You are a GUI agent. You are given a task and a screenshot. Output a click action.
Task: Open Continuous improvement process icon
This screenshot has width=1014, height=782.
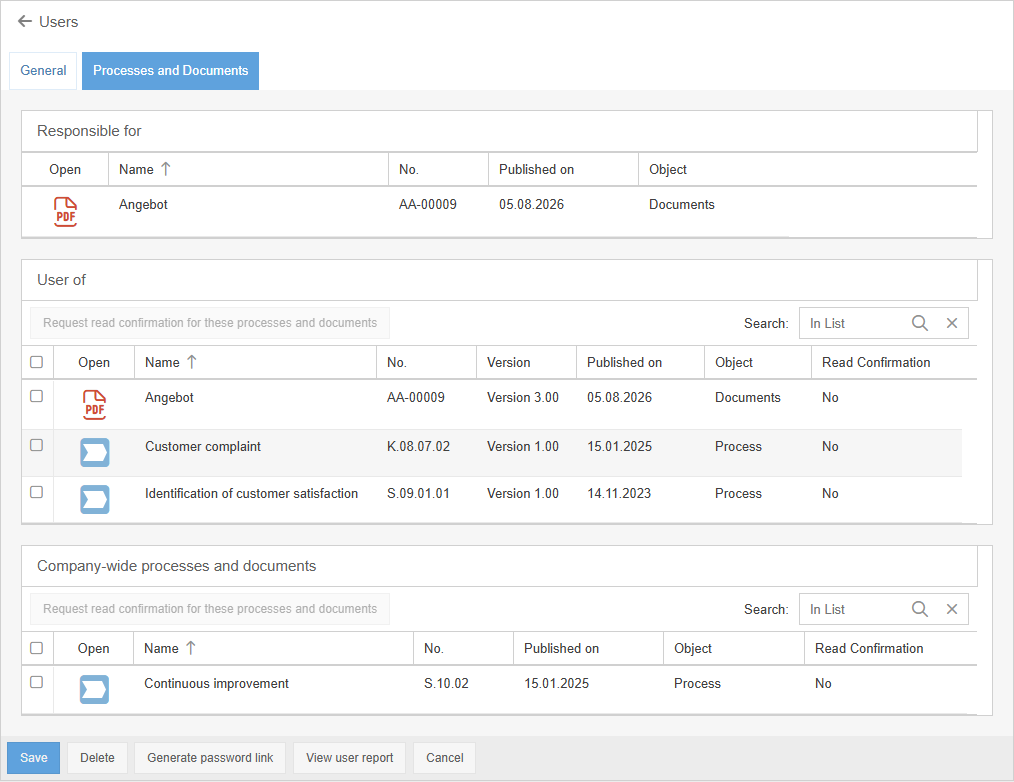click(x=94, y=690)
